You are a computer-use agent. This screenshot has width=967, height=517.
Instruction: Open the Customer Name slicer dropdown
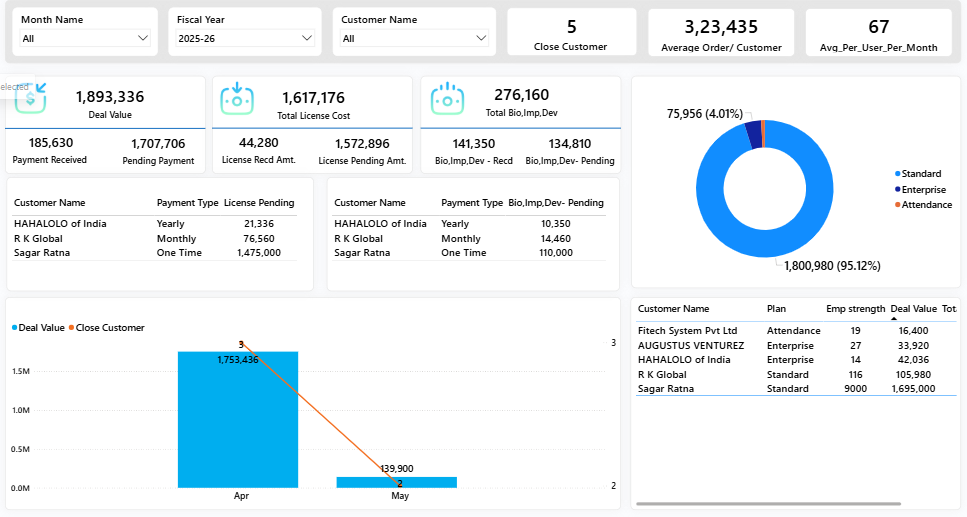tap(481, 38)
